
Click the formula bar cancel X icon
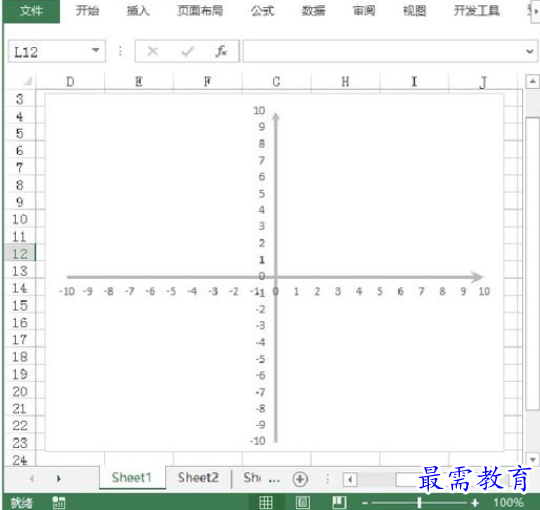[x=153, y=52]
